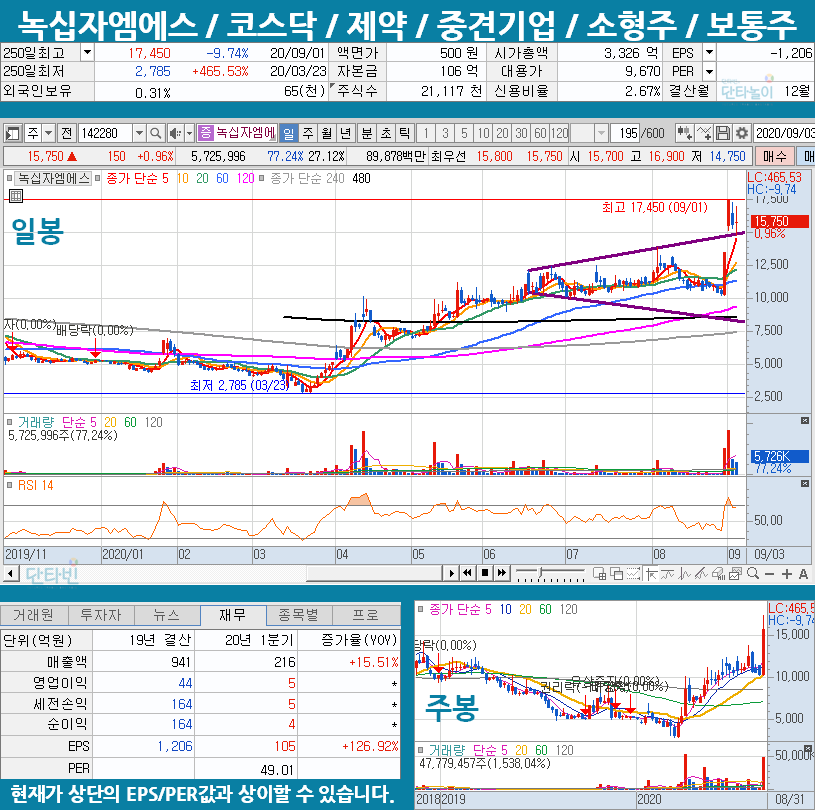Click the chart screenshot copy icon
The width and height of the screenshot is (815, 810).
[x=735, y=574]
